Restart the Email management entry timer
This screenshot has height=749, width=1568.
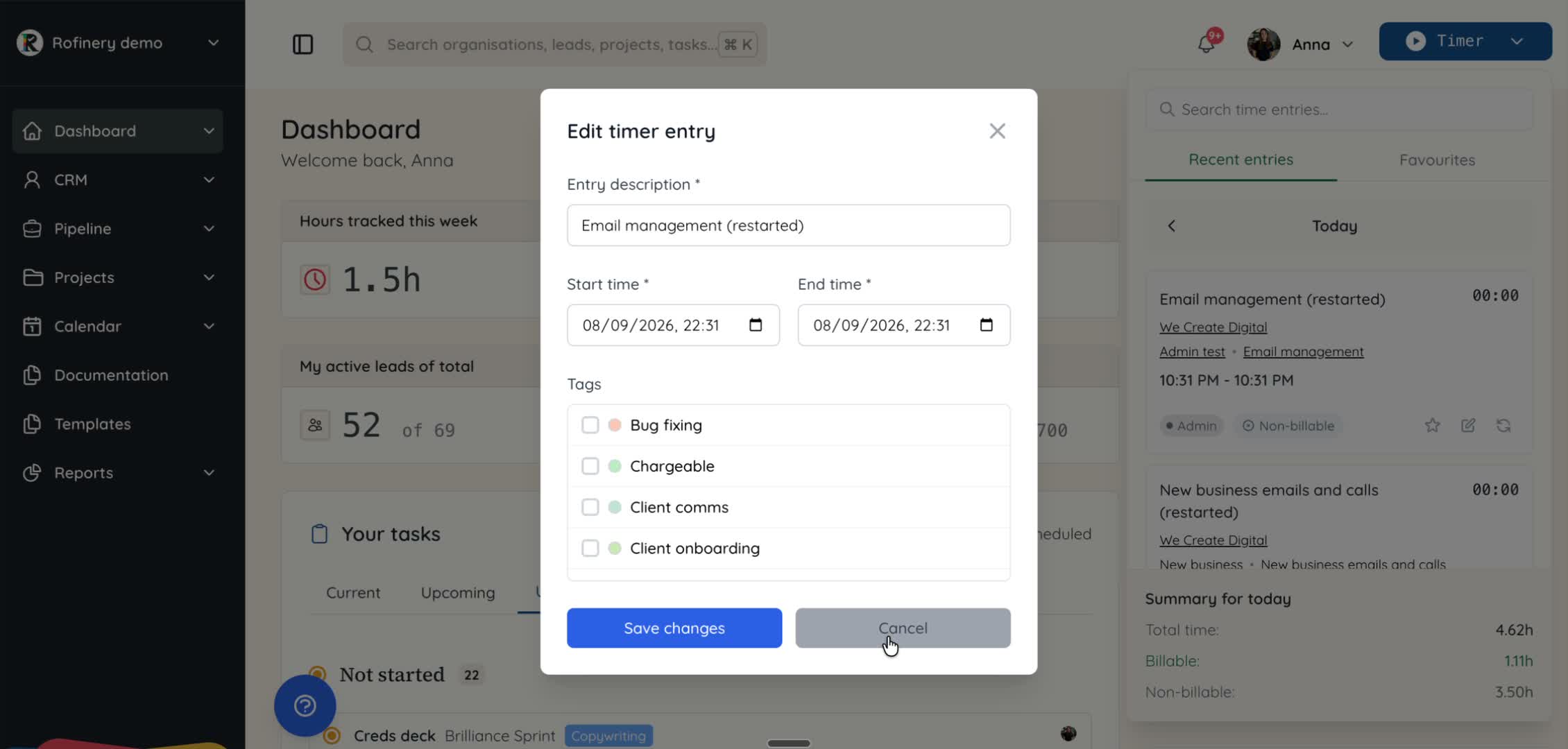click(1503, 425)
